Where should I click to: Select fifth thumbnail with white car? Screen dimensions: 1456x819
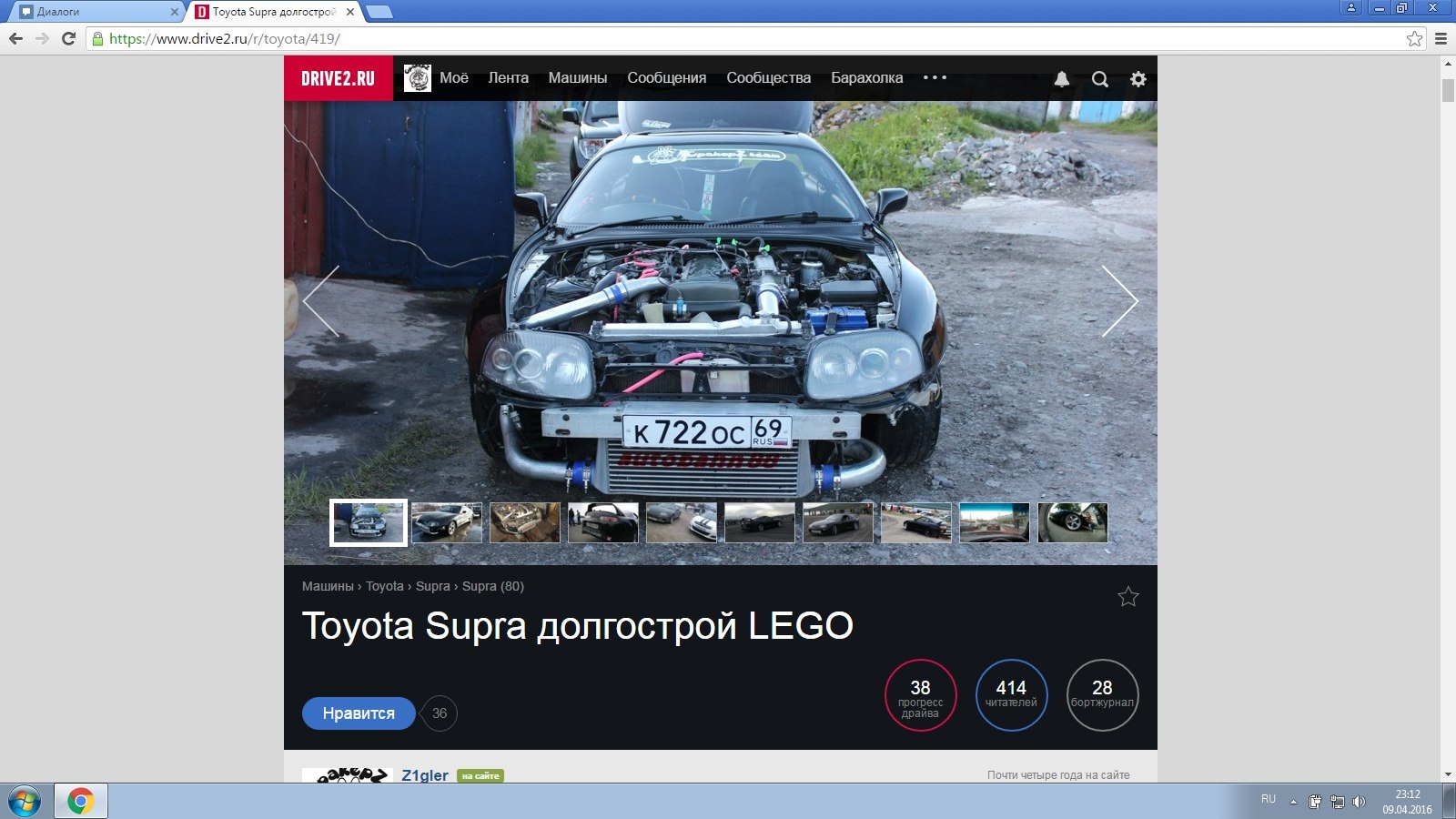pyautogui.click(x=682, y=523)
